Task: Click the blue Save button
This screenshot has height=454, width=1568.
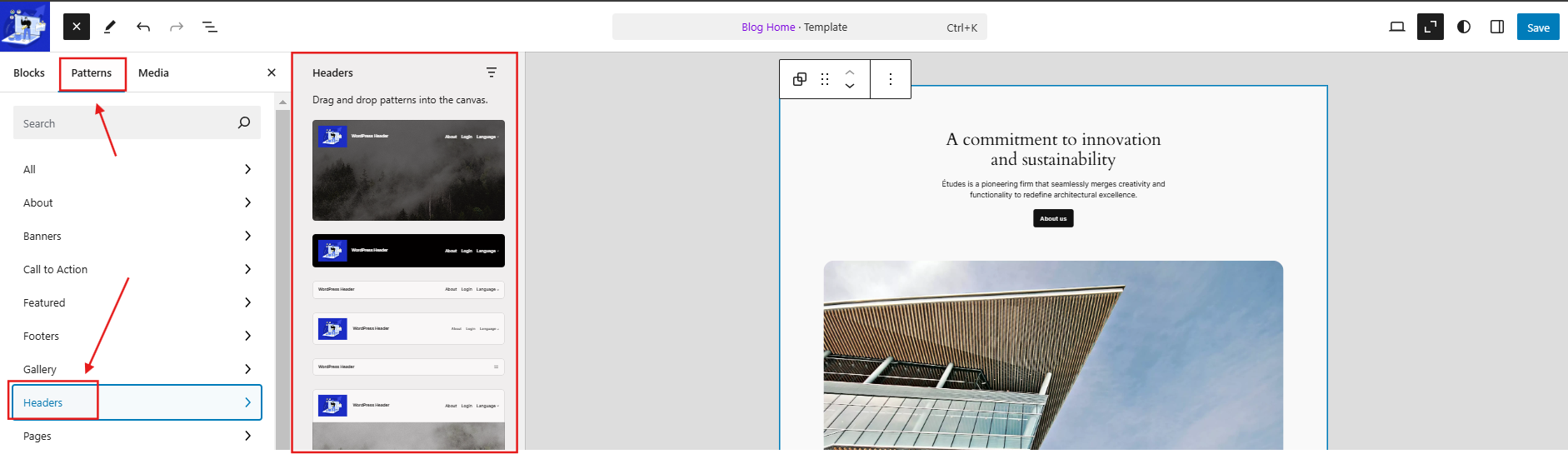Action: point(1538,27)
